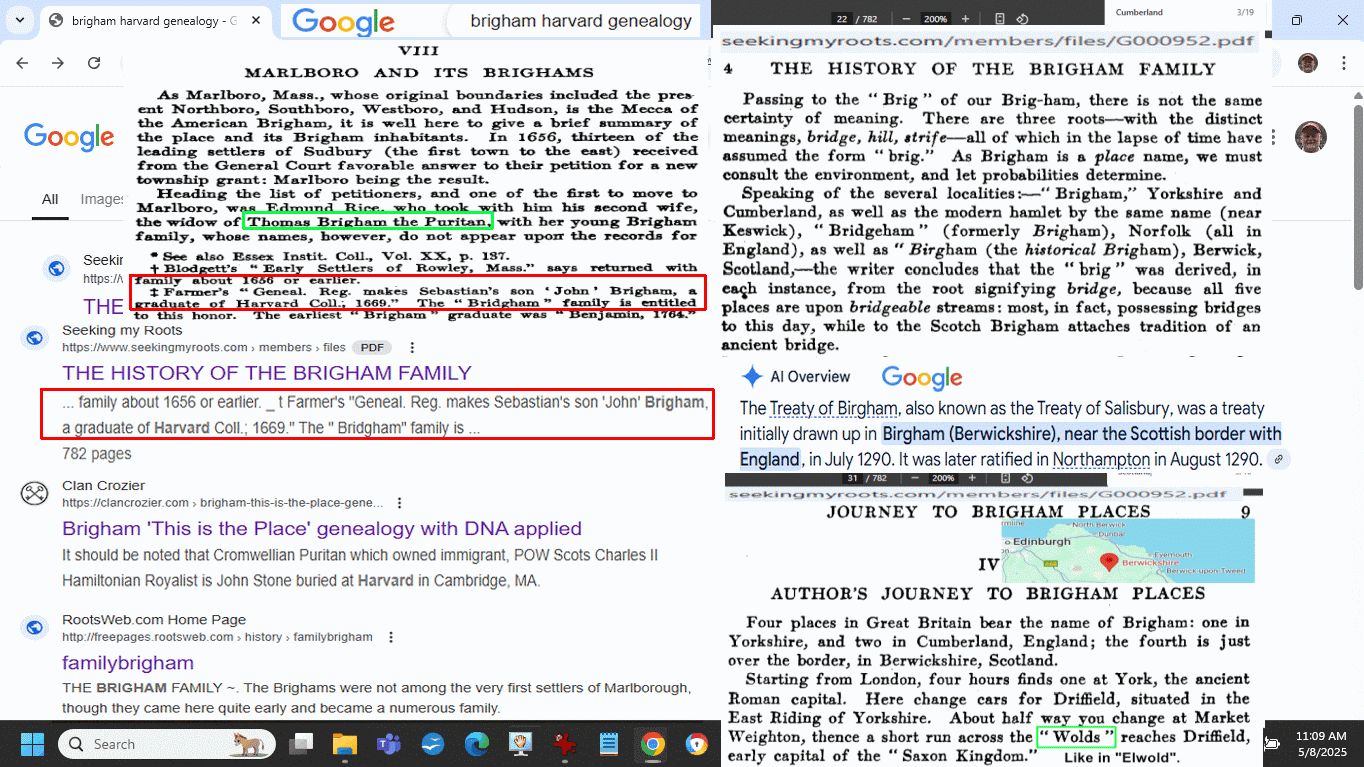The height and width of the screenshot is (767, 1364).
Task: Click the Google account avatar on the page
Action: click(1311, 137)
